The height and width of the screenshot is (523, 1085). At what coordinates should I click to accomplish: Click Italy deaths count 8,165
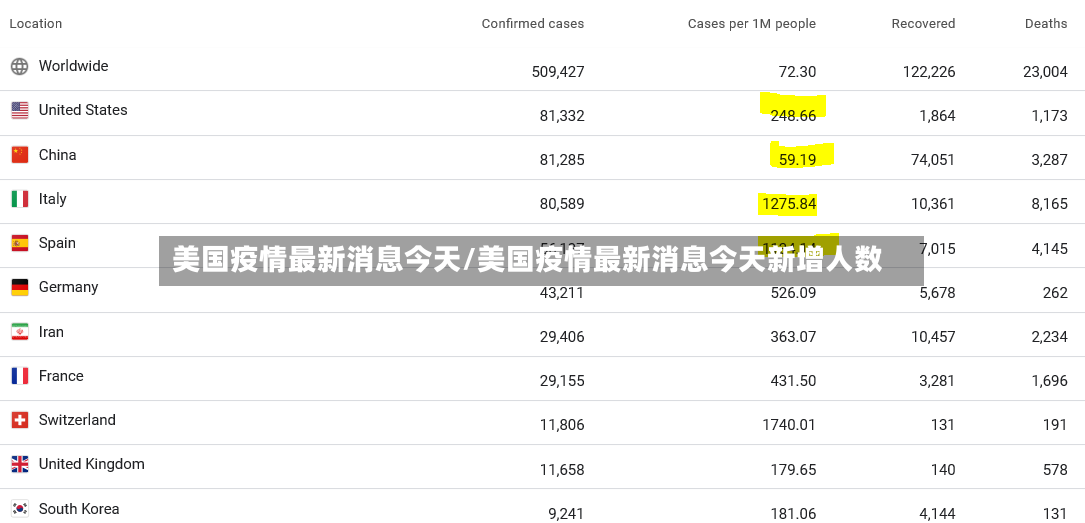coord(1049,204)
